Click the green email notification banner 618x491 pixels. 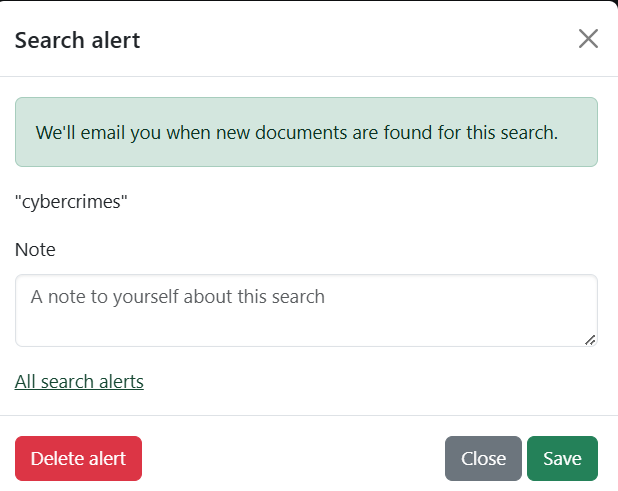coord(306,132)
